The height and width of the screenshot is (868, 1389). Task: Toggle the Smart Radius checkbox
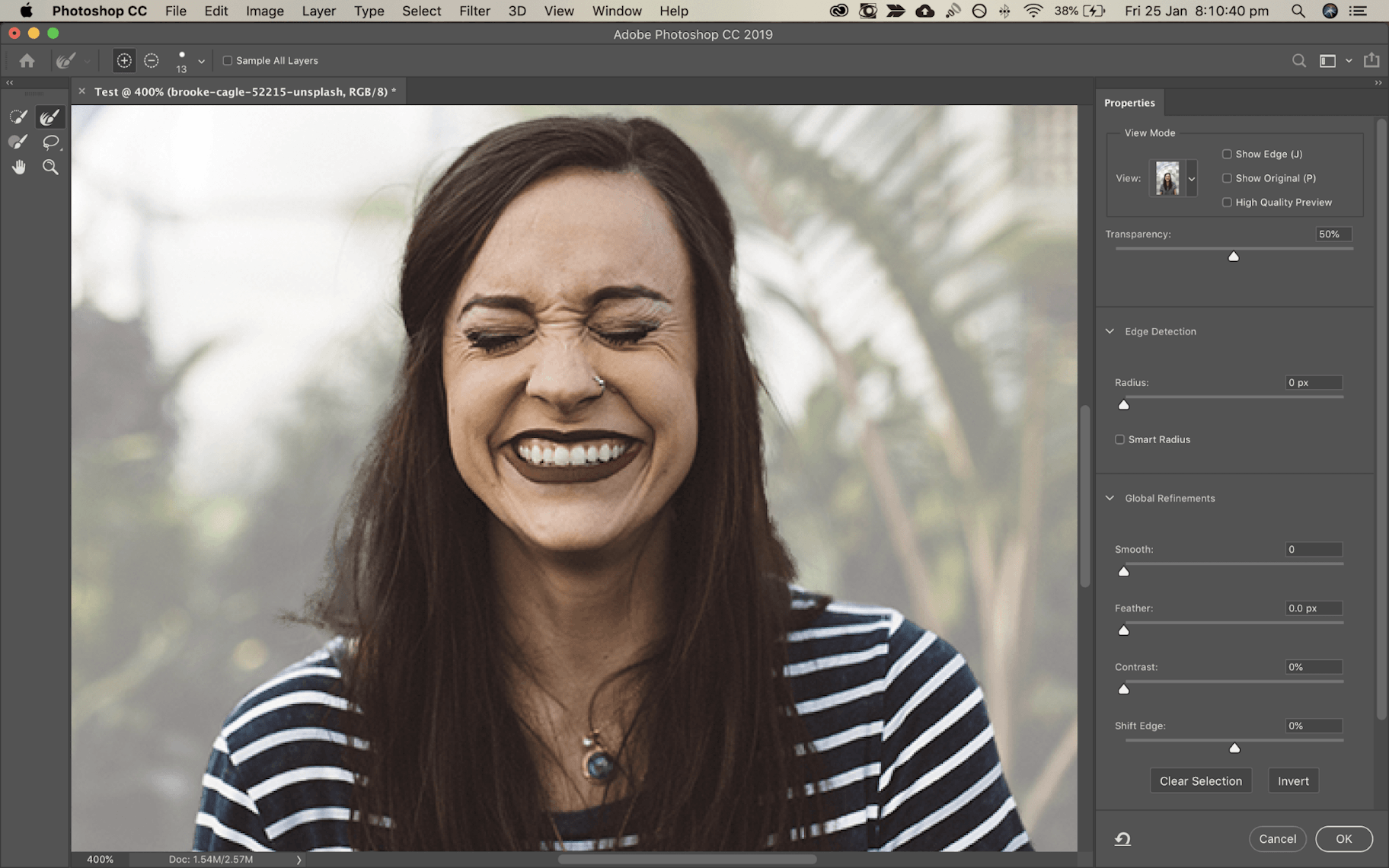[x=1119, y=439]
